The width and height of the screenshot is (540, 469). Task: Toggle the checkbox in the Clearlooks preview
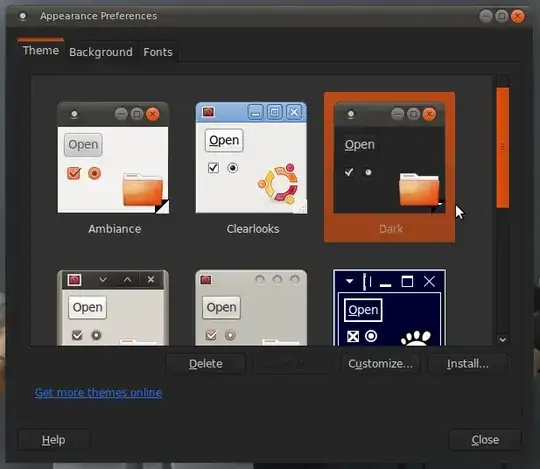coord(213,168)
